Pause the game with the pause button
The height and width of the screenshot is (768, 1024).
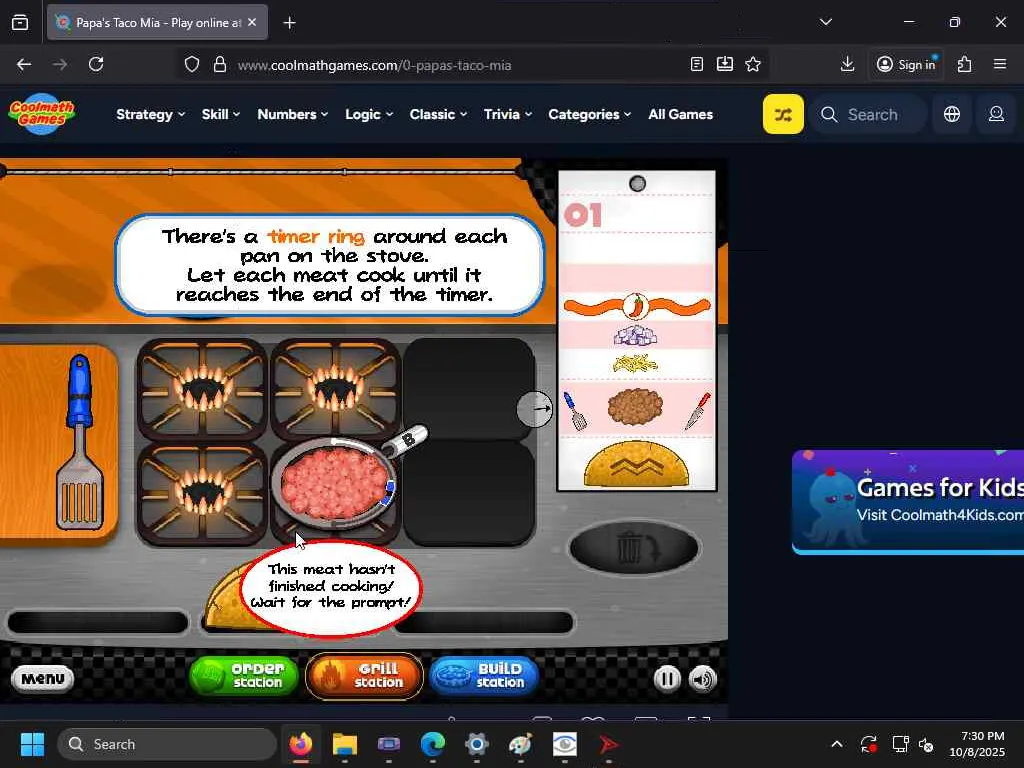(x=667, y=679)
